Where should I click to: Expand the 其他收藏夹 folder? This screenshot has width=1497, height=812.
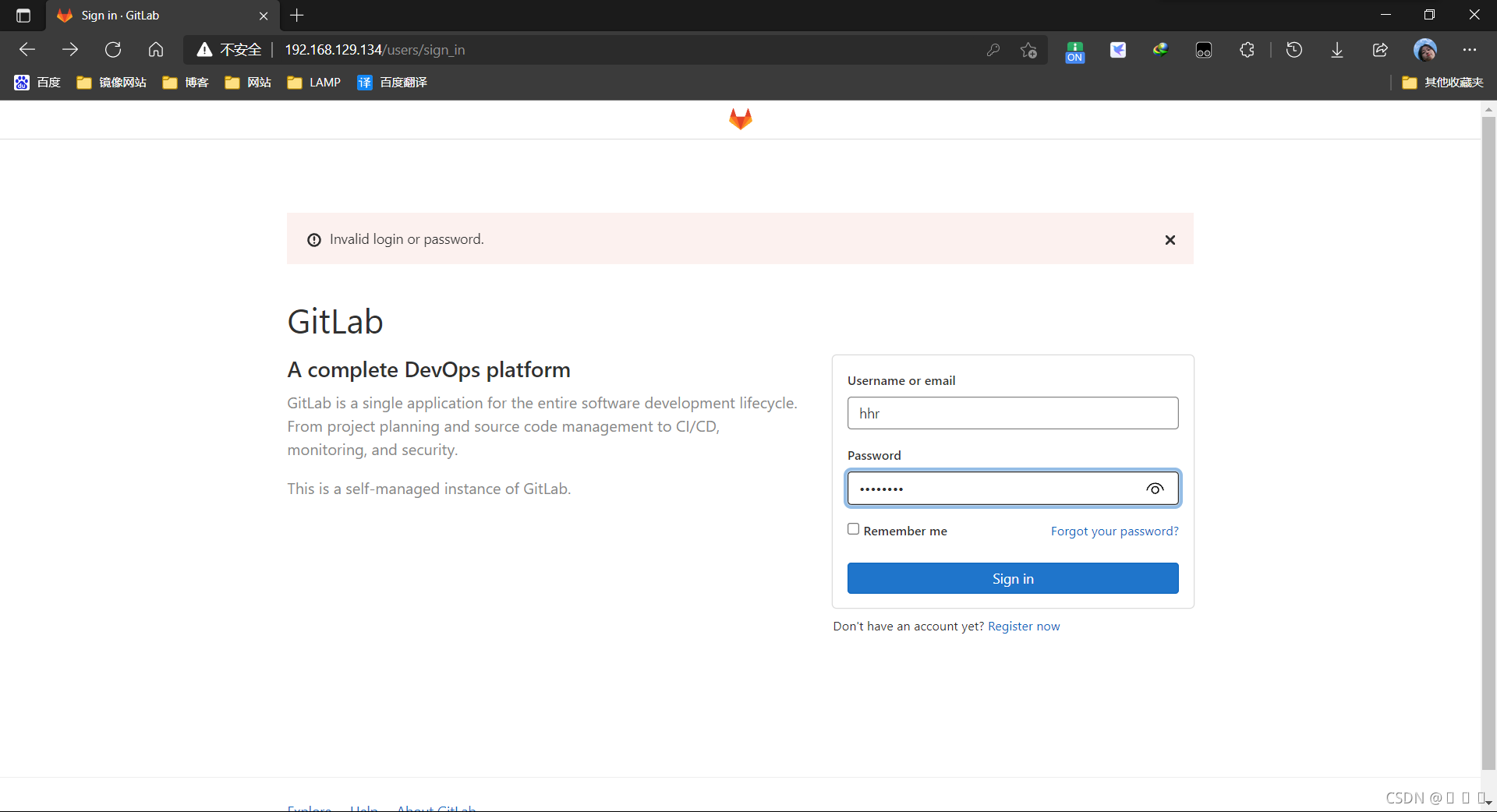pyautogui.click(x=1442, y=83)
